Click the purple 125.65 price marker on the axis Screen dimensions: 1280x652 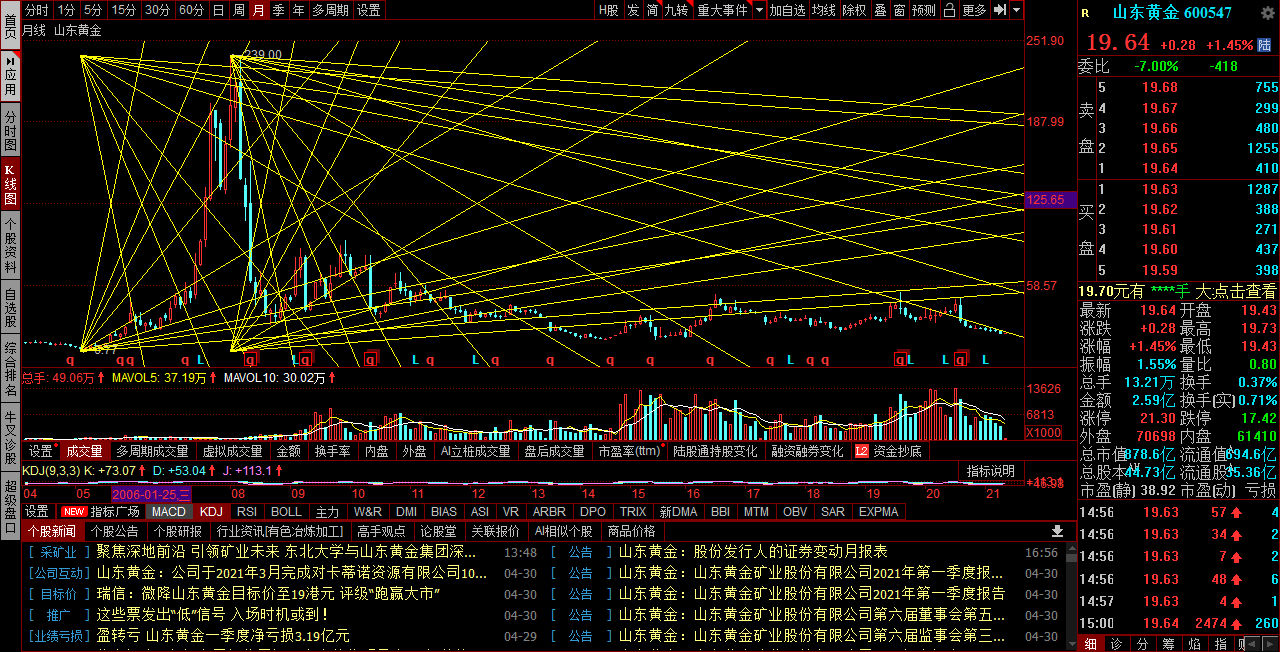(x=1045, y=200)
